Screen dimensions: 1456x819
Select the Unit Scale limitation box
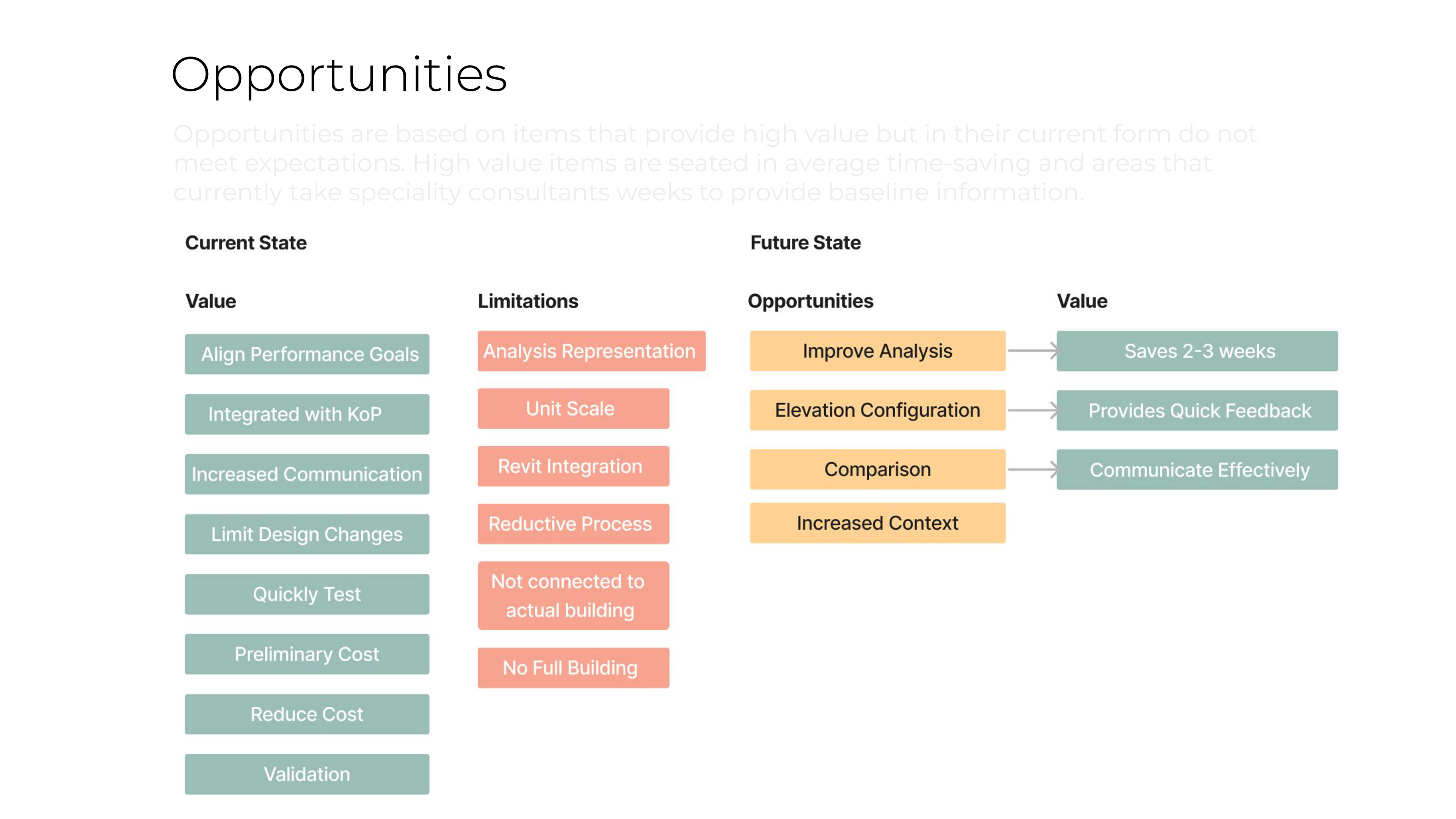(x=573, y=408)
